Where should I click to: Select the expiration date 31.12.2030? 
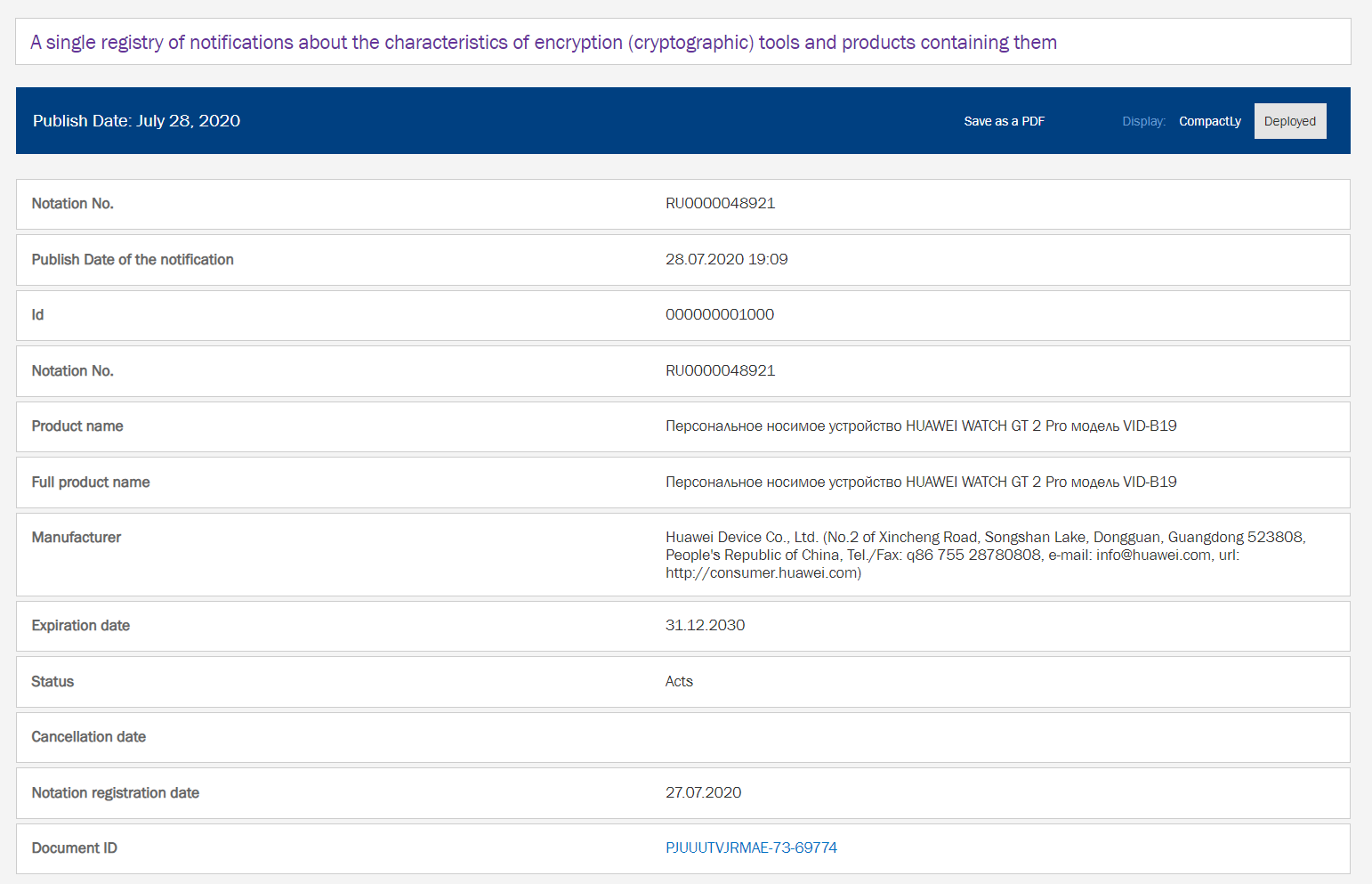tap(706, 625)
